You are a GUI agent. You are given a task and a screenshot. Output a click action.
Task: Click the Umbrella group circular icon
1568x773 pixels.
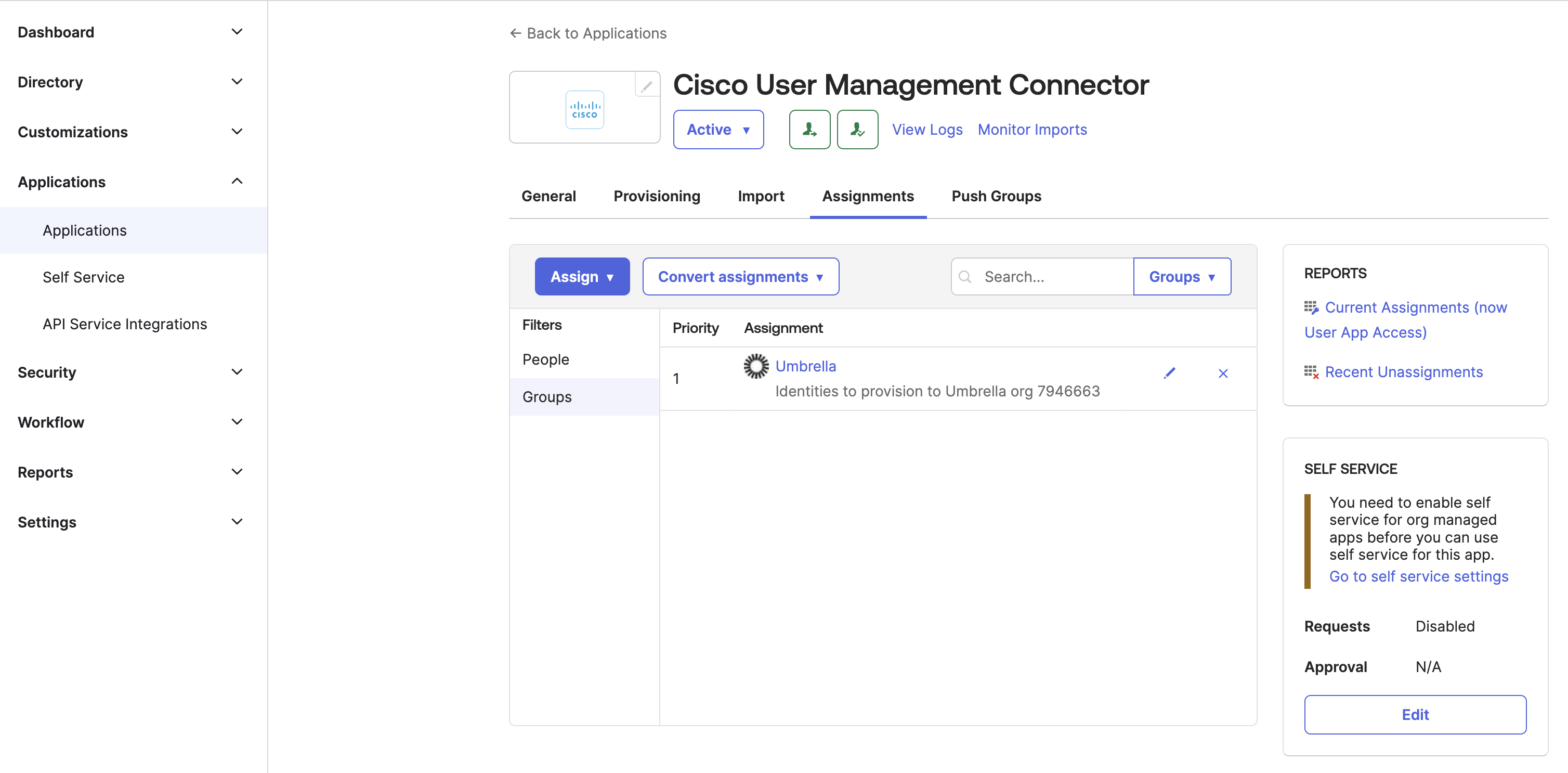(755, 366)
